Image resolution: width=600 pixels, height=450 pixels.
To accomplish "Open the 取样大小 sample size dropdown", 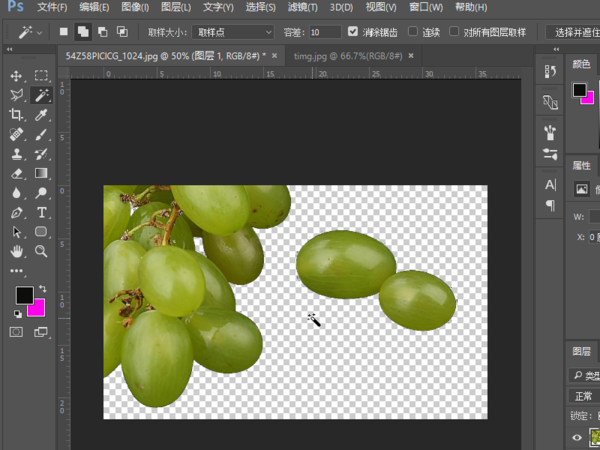I will [x=233, y=33].
